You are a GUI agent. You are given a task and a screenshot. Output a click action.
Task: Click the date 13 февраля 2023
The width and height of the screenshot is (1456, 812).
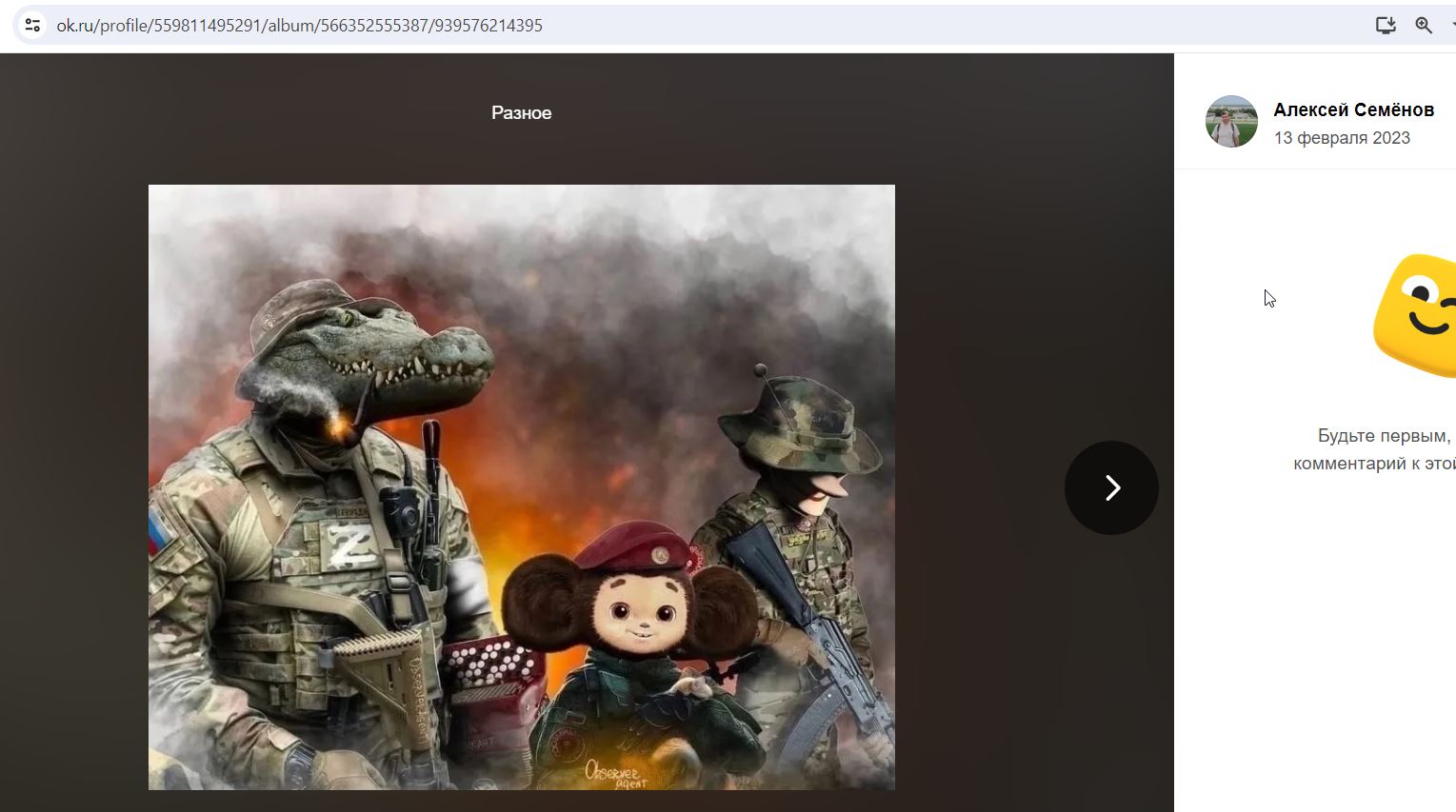coord(1342,138)
